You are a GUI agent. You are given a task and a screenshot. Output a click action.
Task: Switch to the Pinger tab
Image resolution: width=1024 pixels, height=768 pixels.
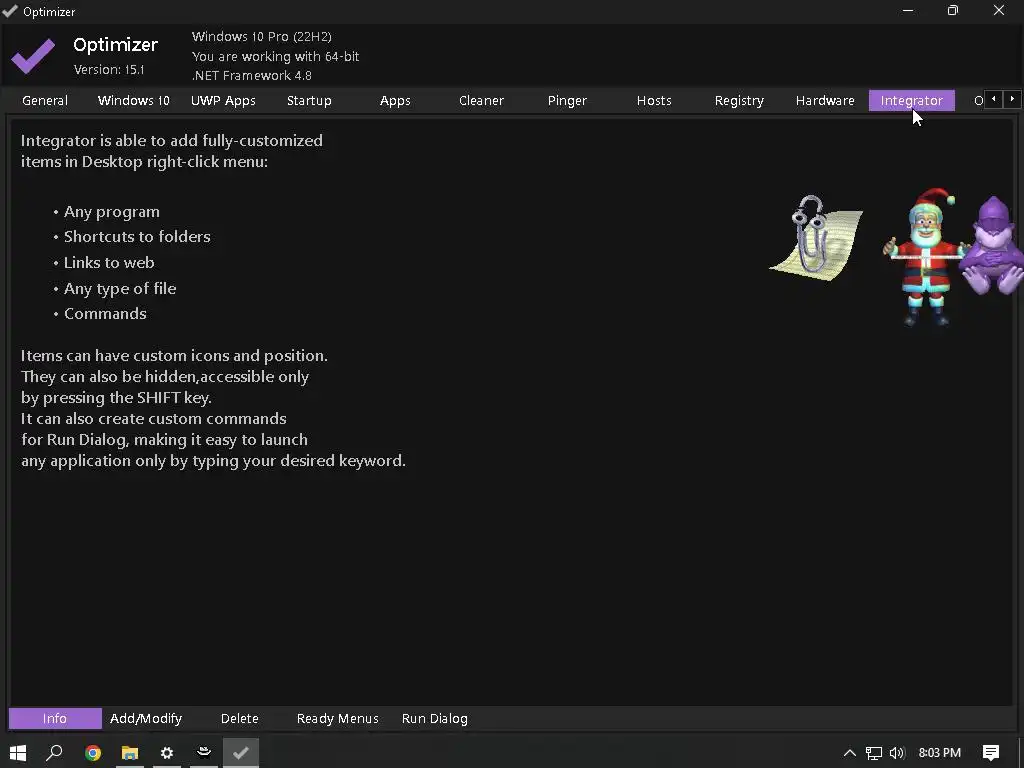(568, 101)
